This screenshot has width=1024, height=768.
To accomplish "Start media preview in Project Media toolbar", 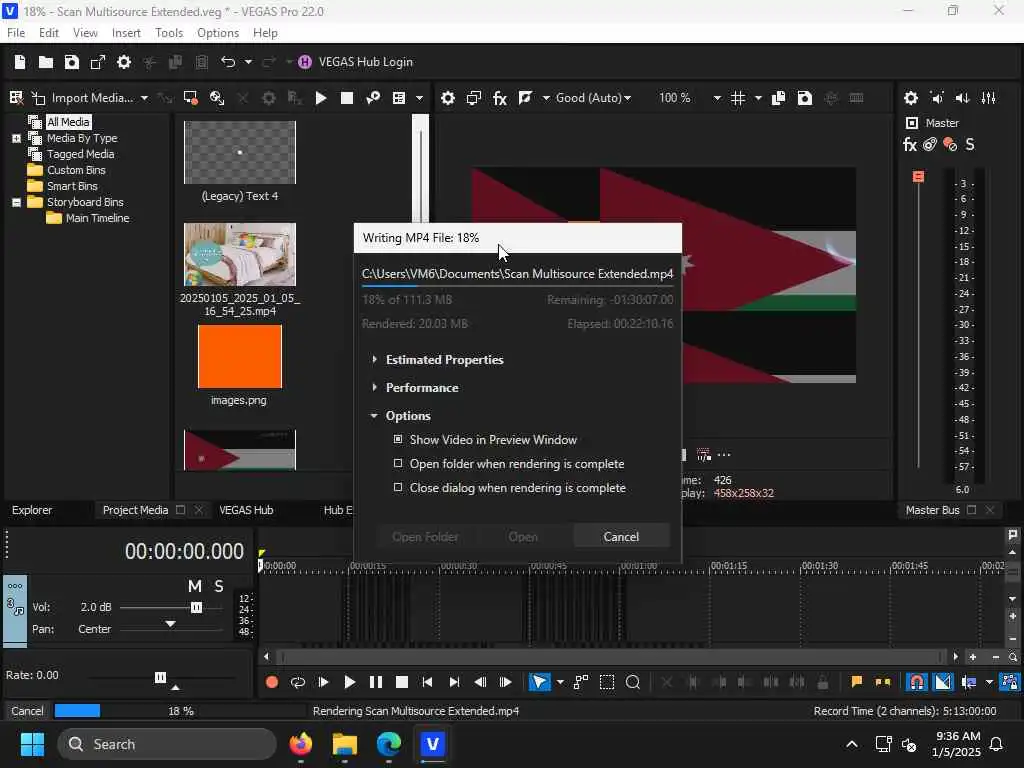I will click(x=321, y=98).
